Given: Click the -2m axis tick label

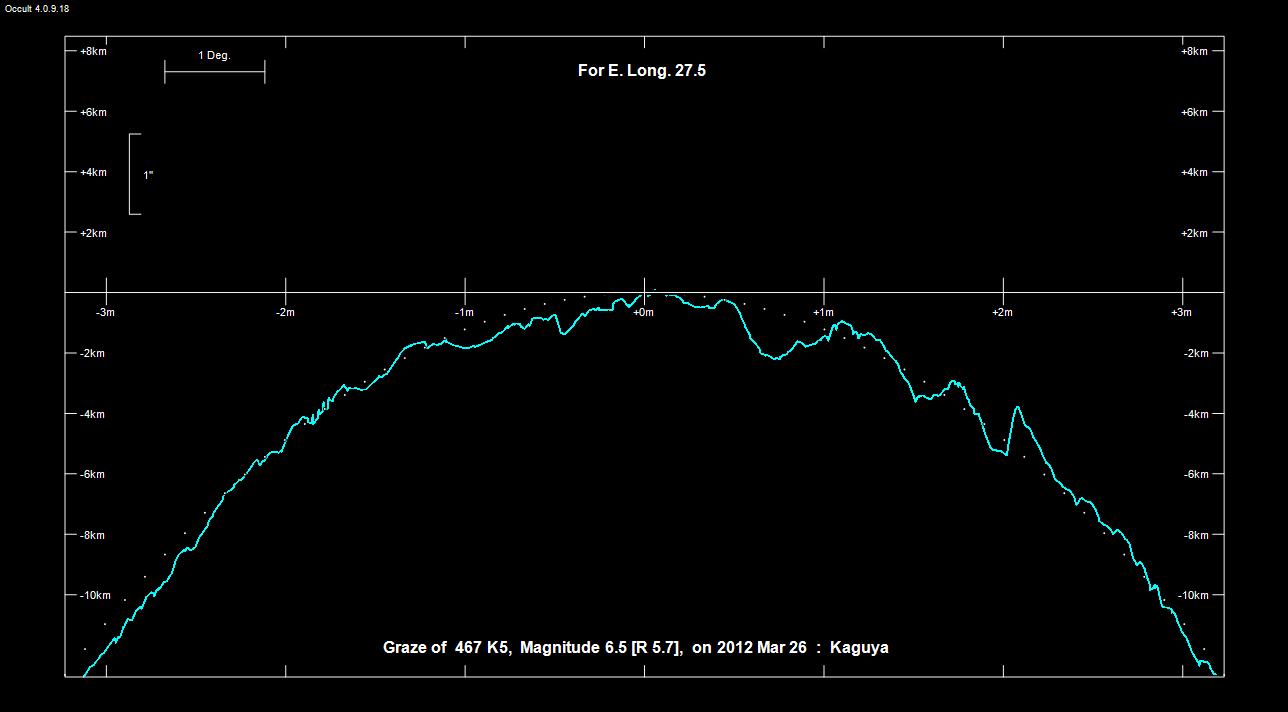Looking at the screenshot, I should pos(285,312).
